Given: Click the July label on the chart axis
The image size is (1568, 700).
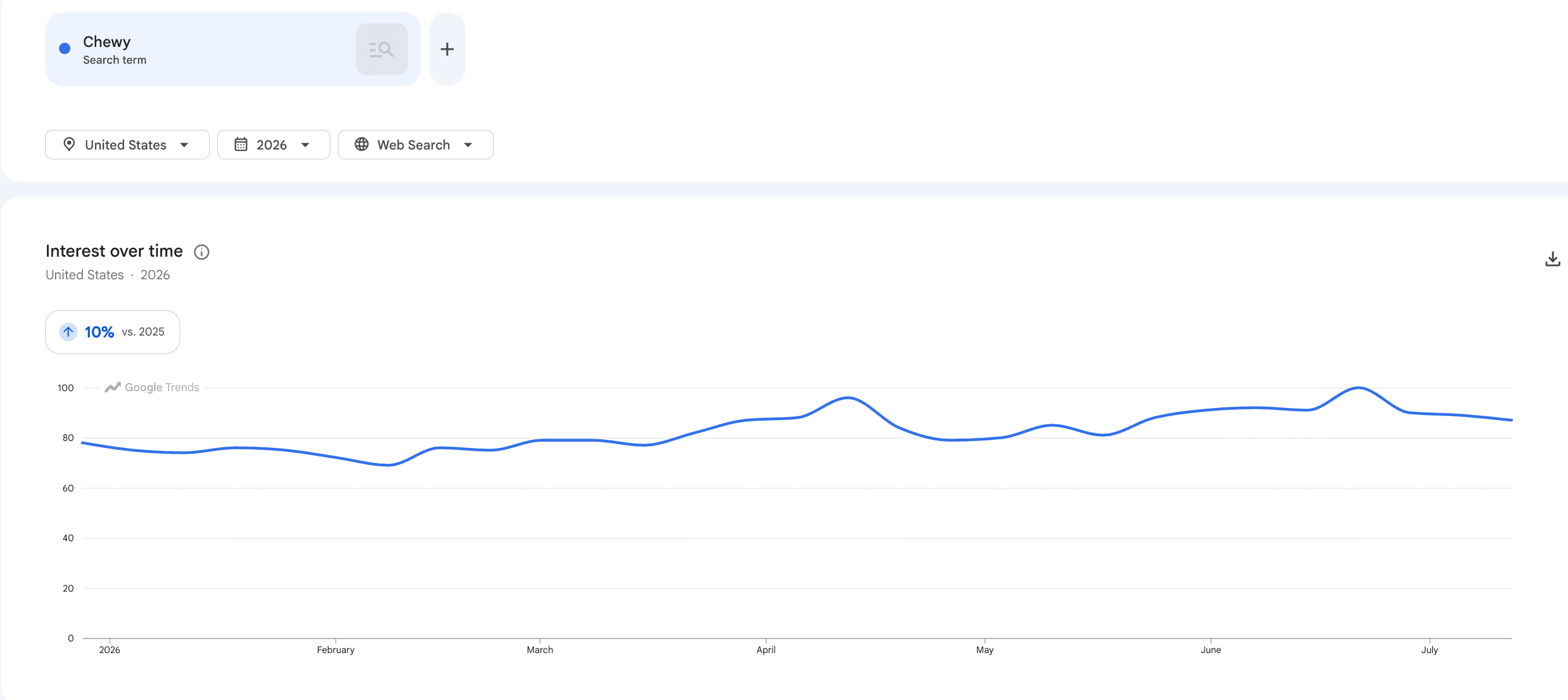Looking at the screenshot, I should 1430,650.
